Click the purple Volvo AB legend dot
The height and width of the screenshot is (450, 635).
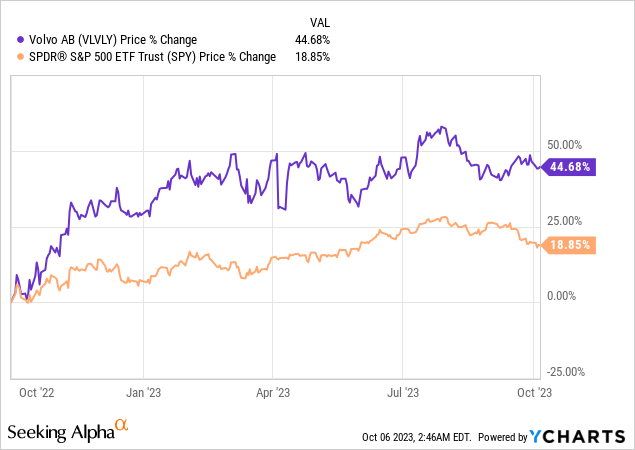[x=11, y=39]
